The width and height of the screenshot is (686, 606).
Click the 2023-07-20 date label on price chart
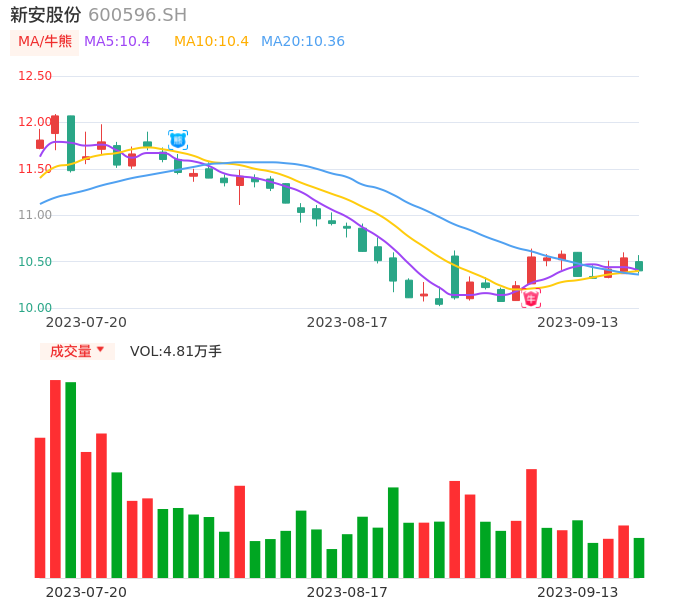[x=86, y=322]
